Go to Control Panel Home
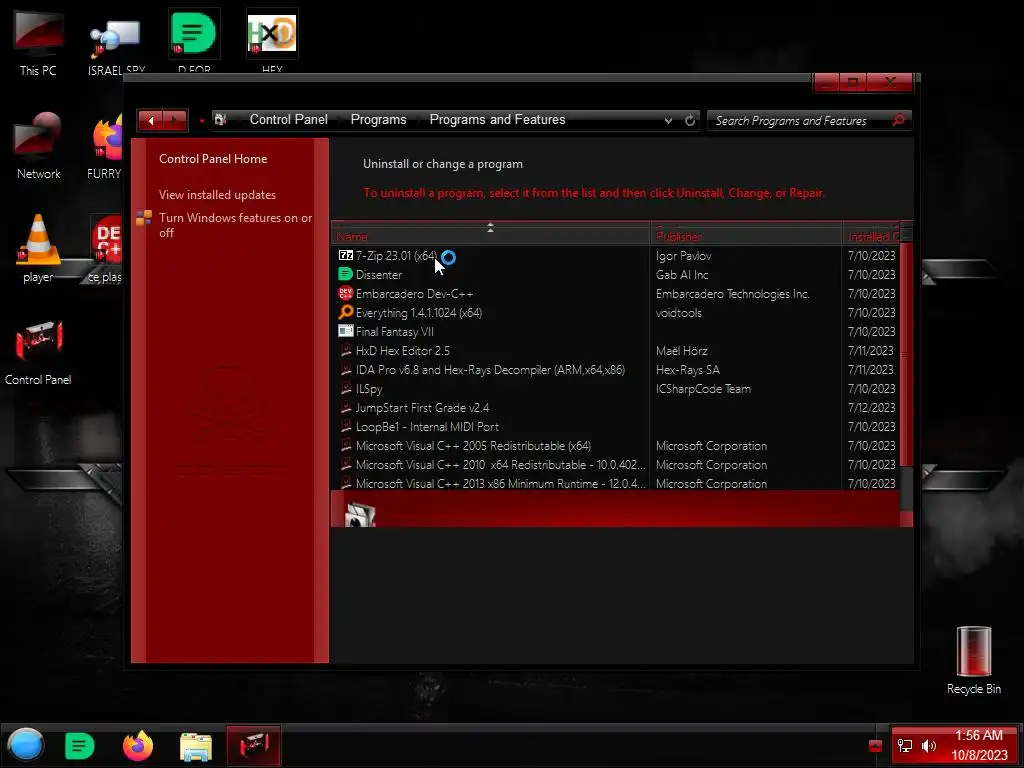The width and height of the screenshot is (1024, 768). [213, 159]
